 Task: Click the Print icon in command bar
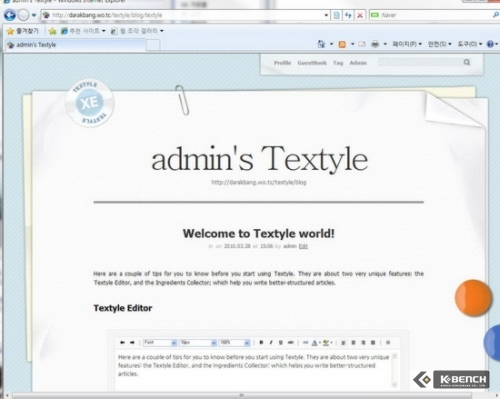pos(375,44)
